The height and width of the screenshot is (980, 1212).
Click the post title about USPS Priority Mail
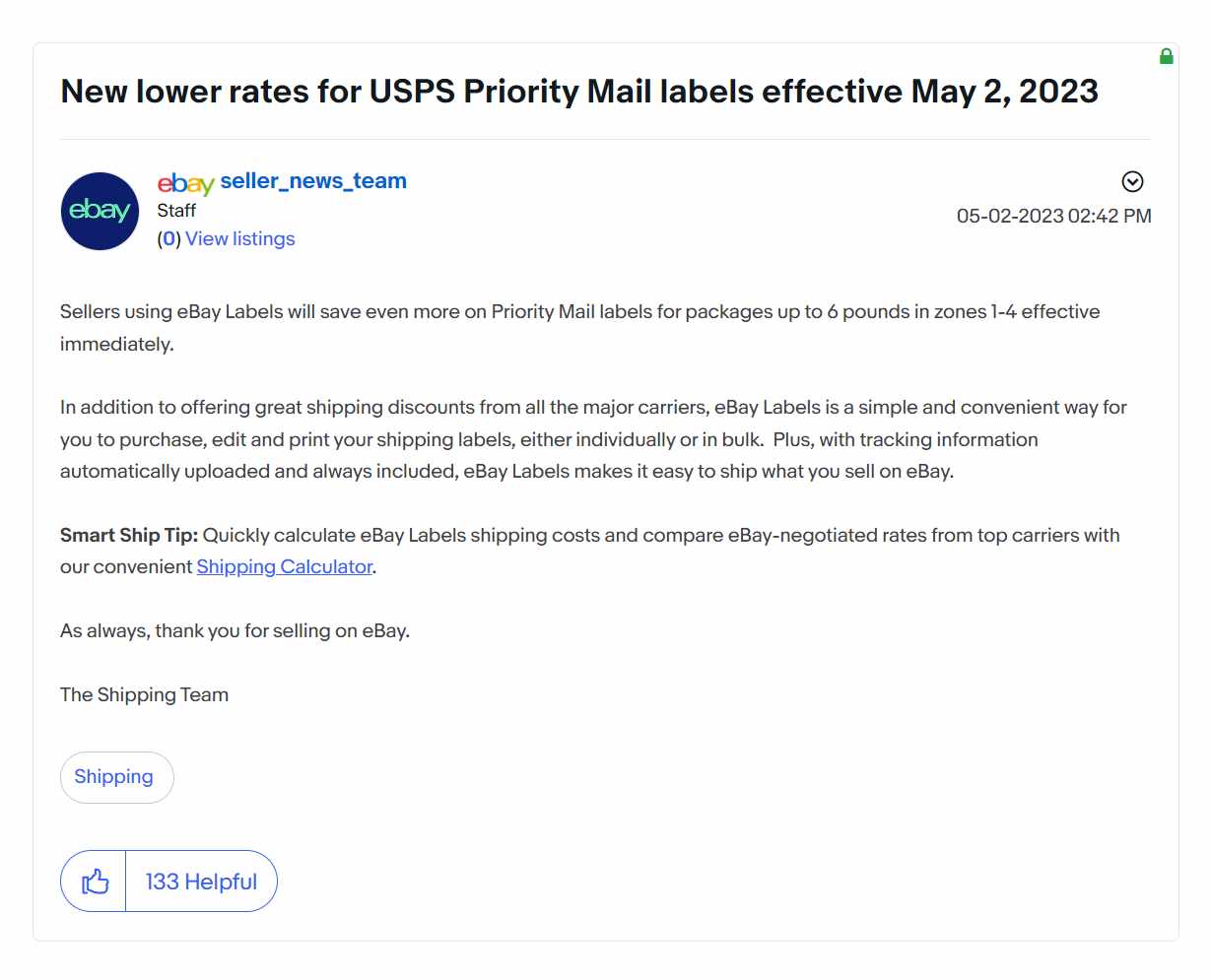click(579, 92)
